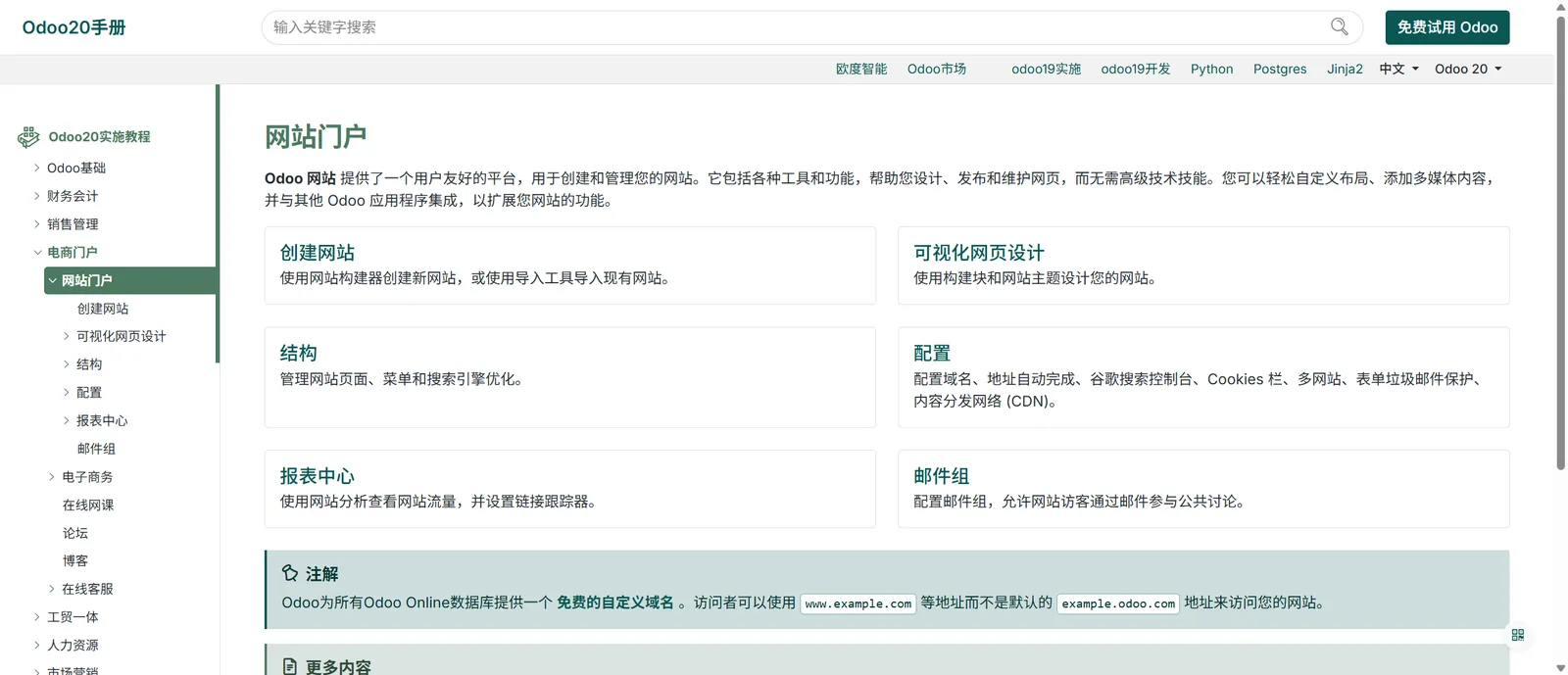Collapse the 网站门户 chevron
Image resolution: width=1568 pixels, height=675 pixels.
53,280
